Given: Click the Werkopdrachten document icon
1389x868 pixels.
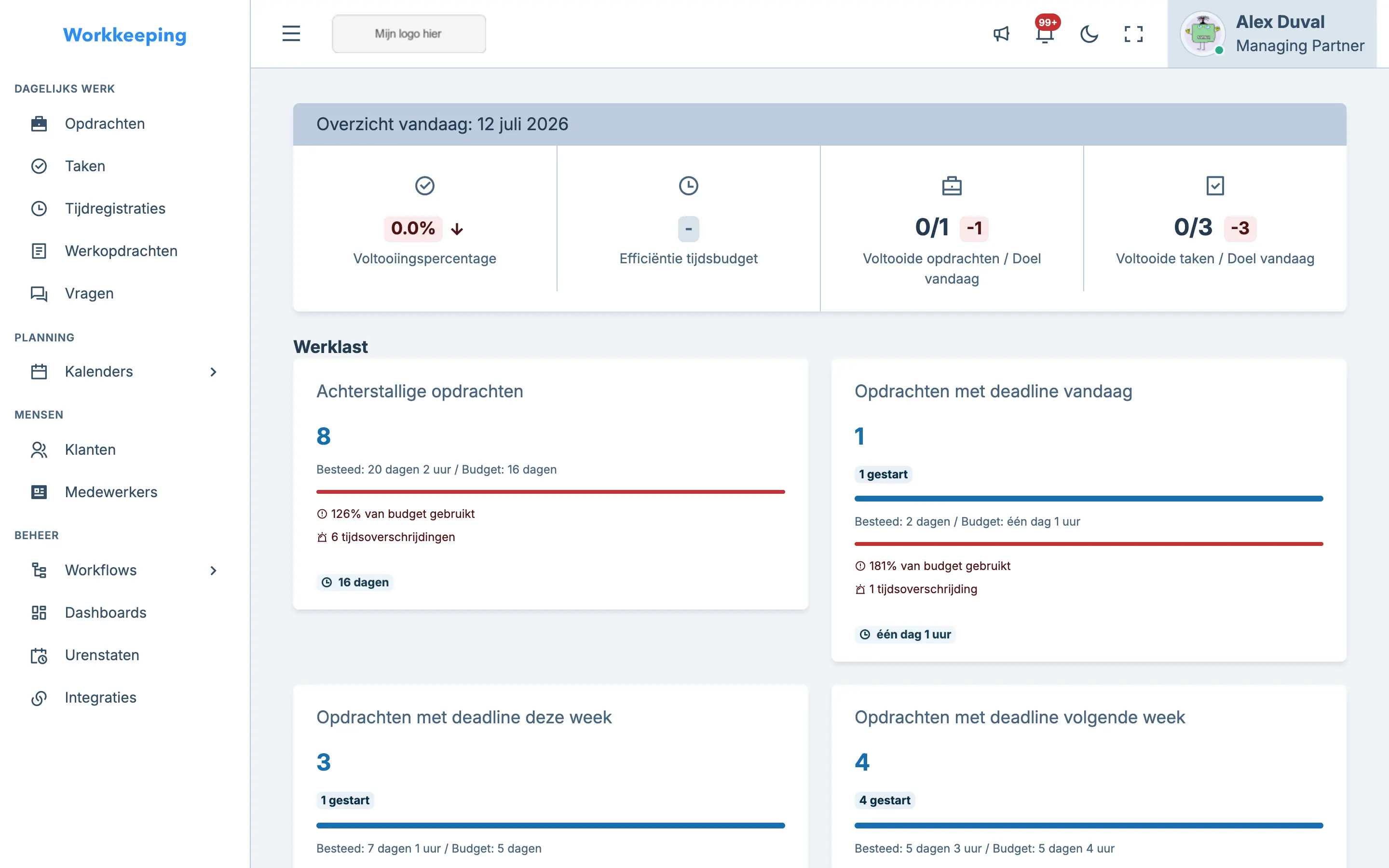Looking at the screenshot, I should [39, 251].
